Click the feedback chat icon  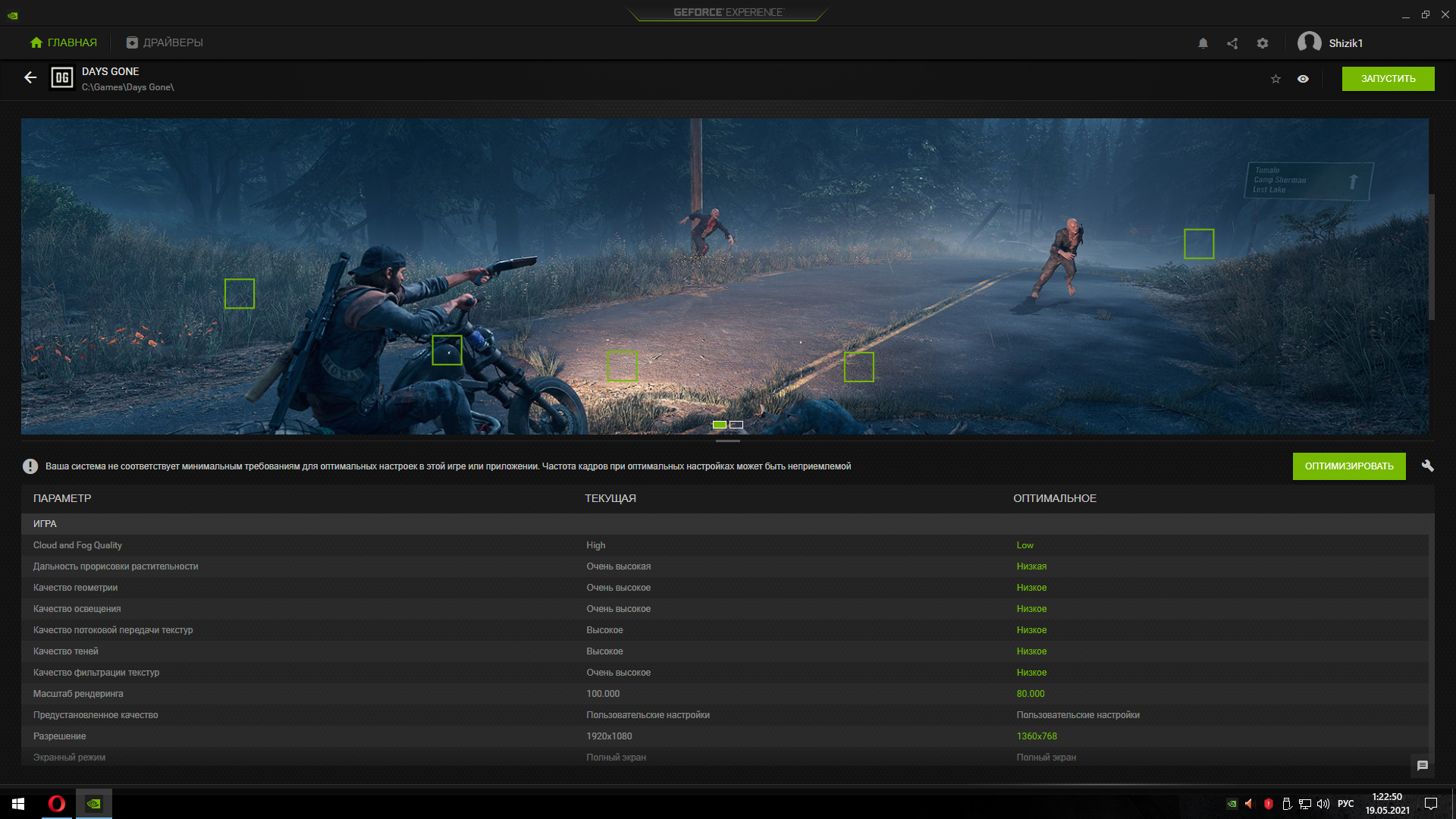tap(1422, 766)
